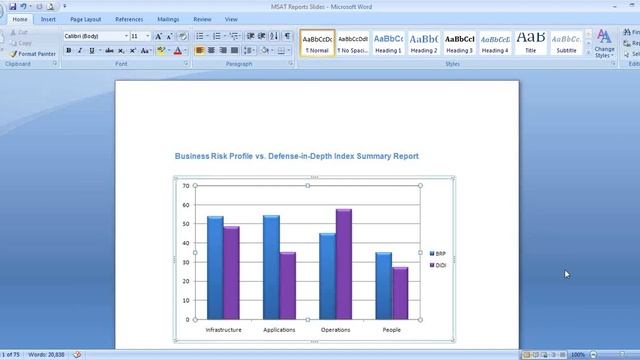The width and height of the screenshot is (640, 360).
Task: Open the Styles pane launcher
Action: click(x=613, y=64)
